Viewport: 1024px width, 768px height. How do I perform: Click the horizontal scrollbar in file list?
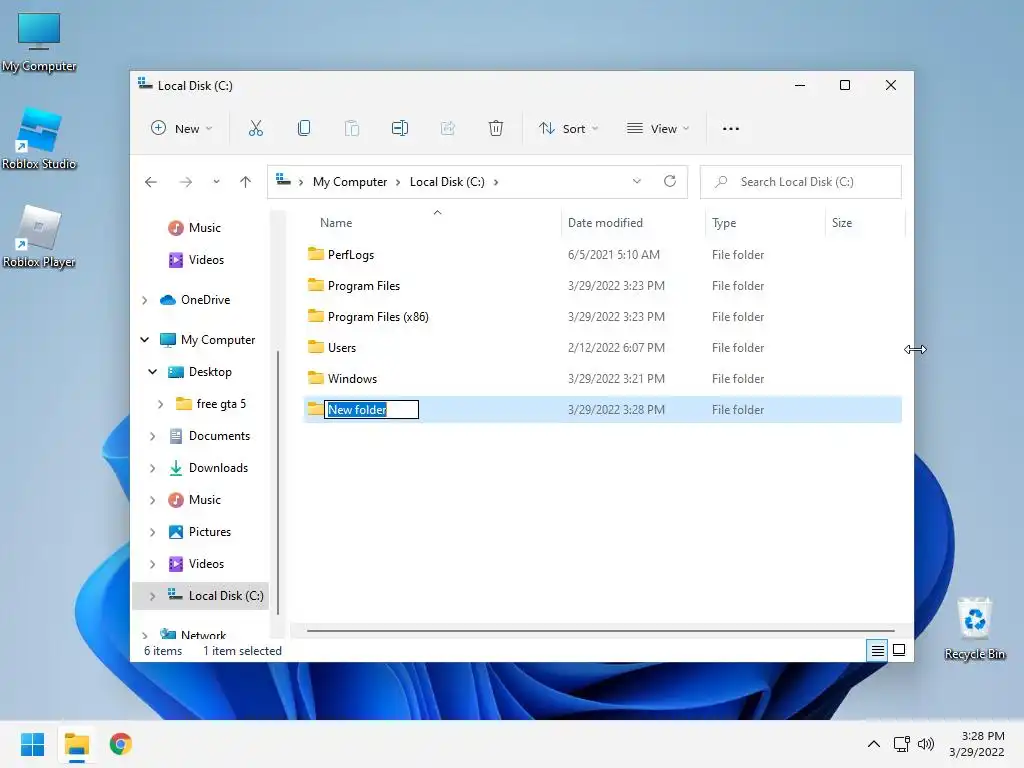click(600, 631)
